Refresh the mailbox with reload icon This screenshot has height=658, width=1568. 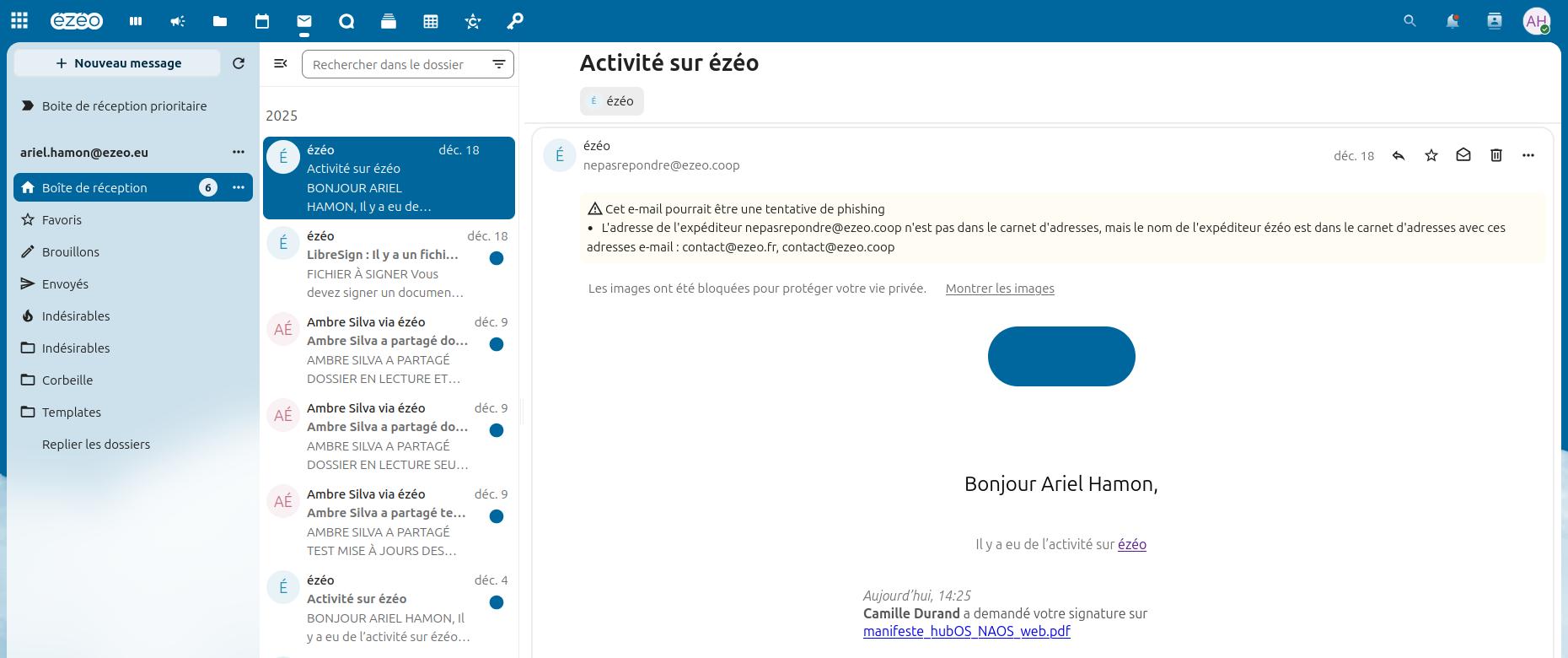point(239,63)
